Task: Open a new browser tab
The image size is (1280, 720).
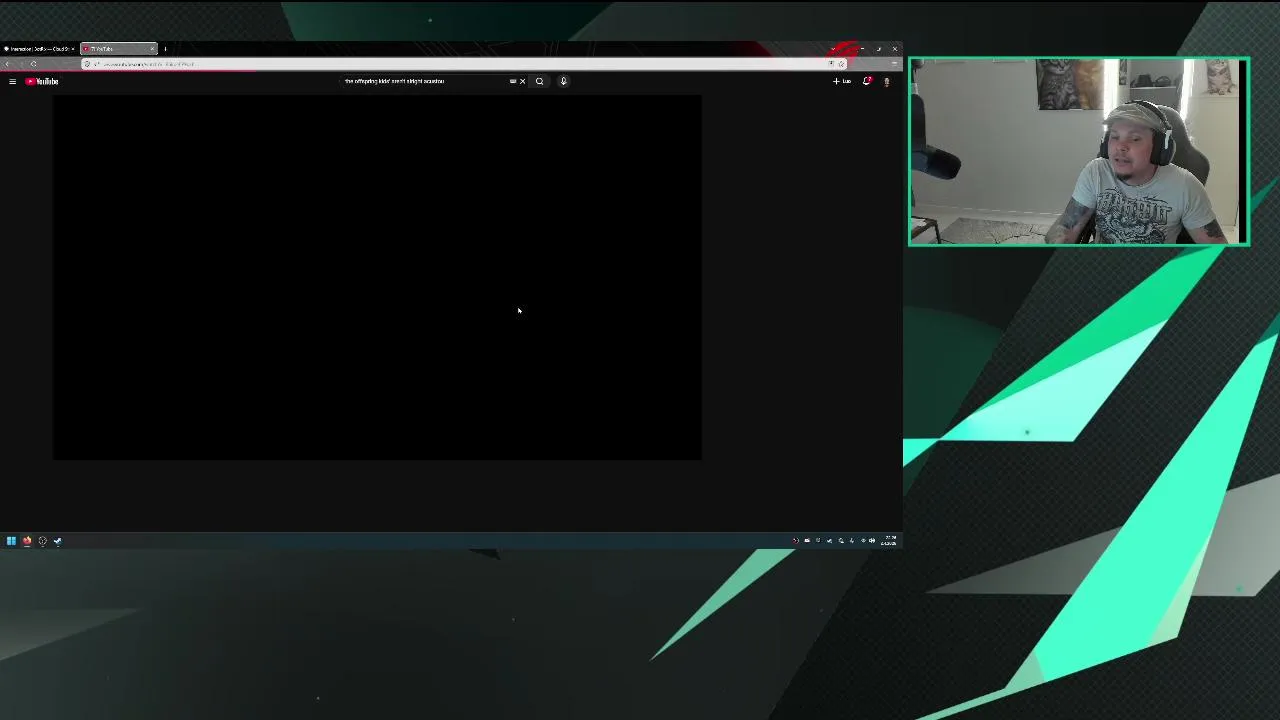Action: point(165,48)
